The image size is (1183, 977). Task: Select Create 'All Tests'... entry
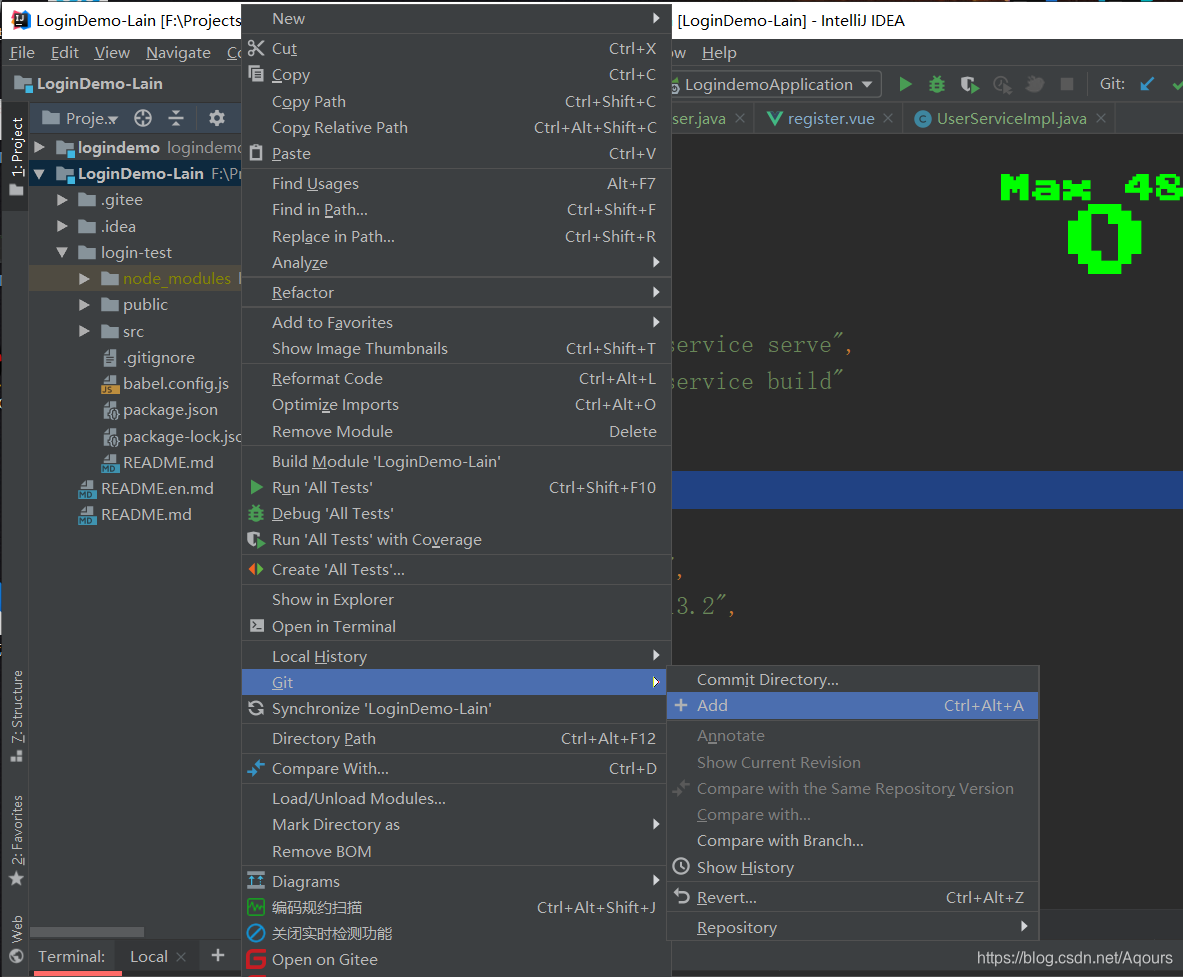click(454, 570)
